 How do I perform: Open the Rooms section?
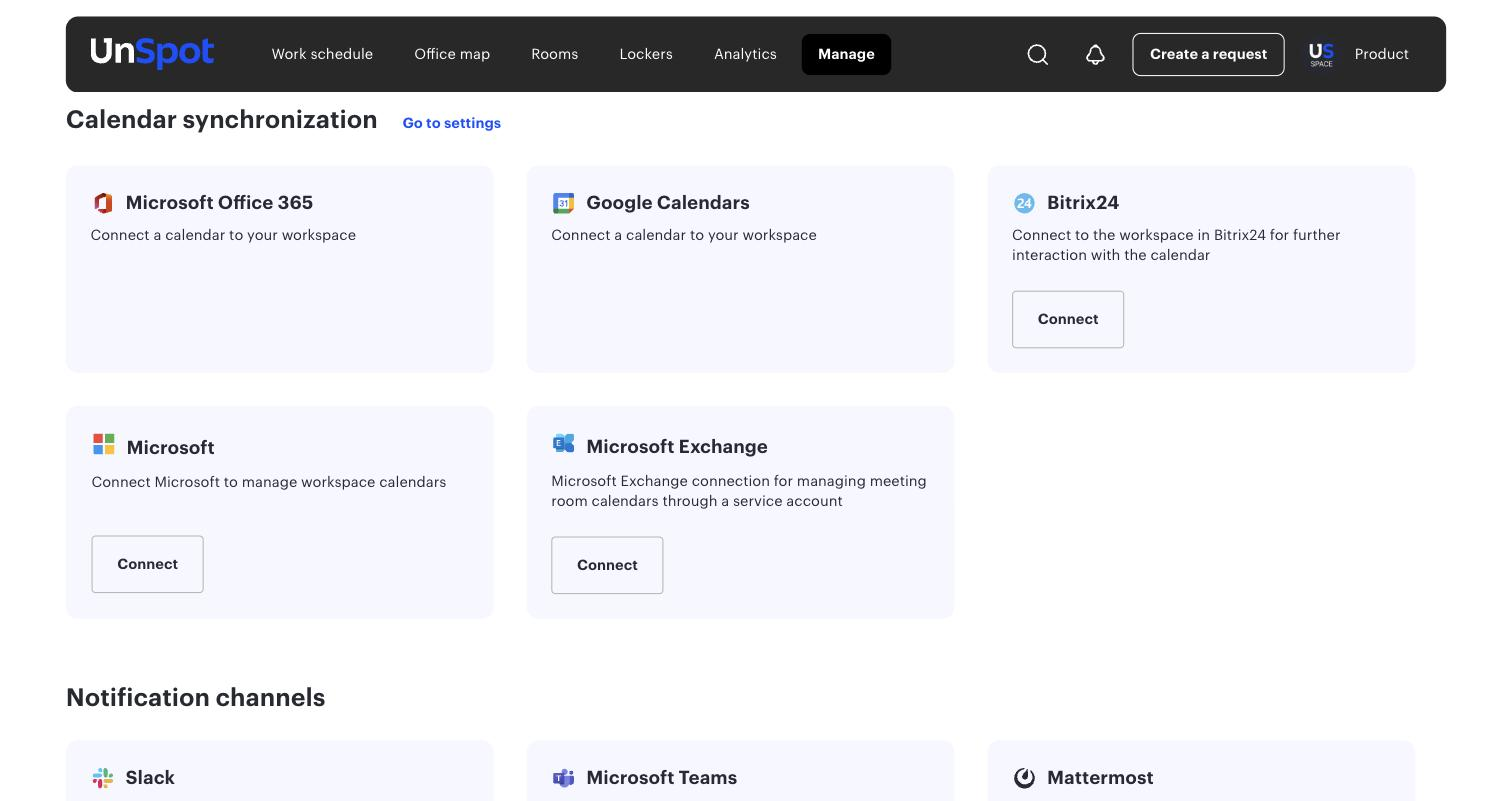[555, 54]
